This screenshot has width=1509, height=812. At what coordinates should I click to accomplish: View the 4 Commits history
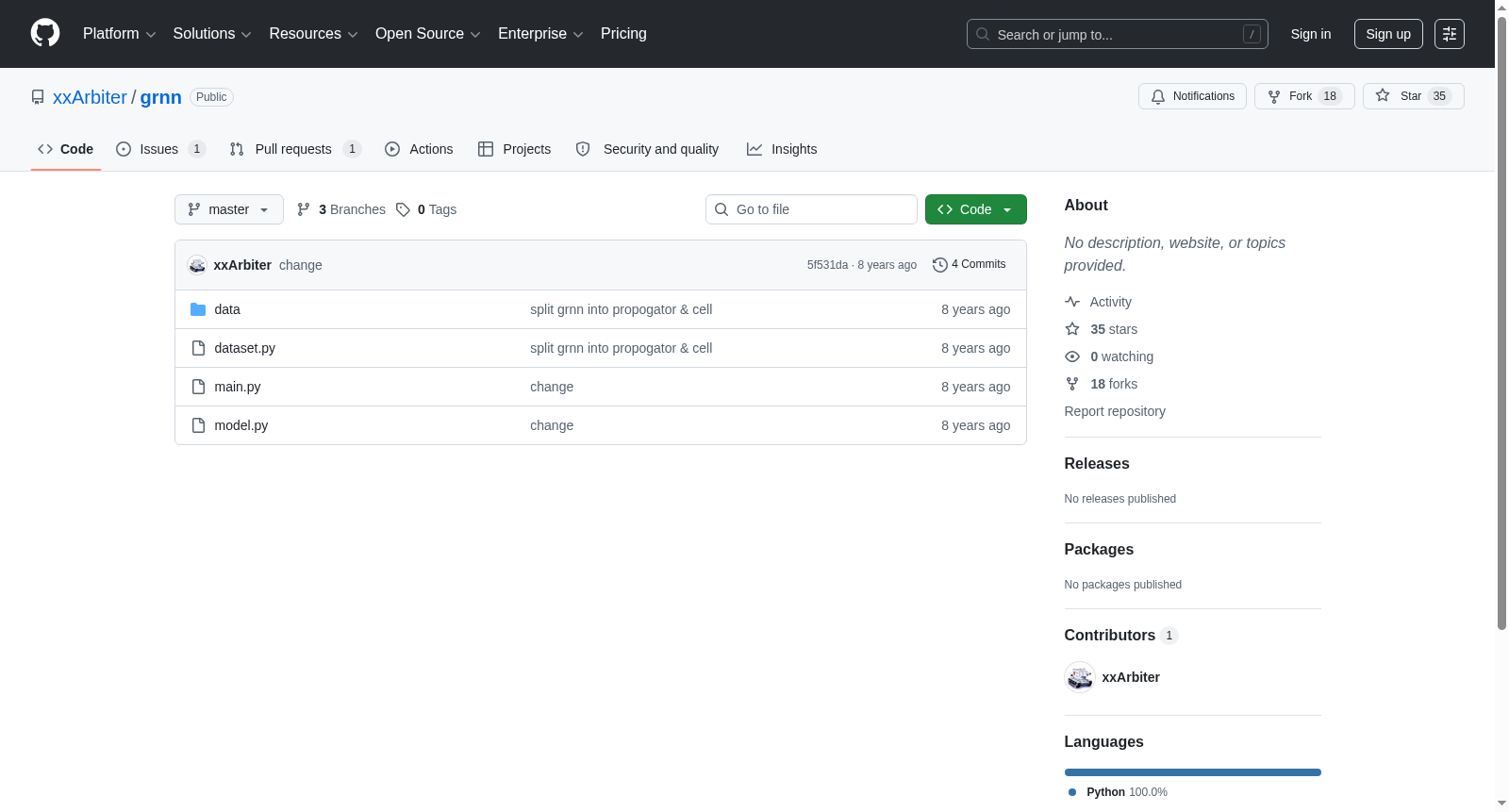coord(969,264)
